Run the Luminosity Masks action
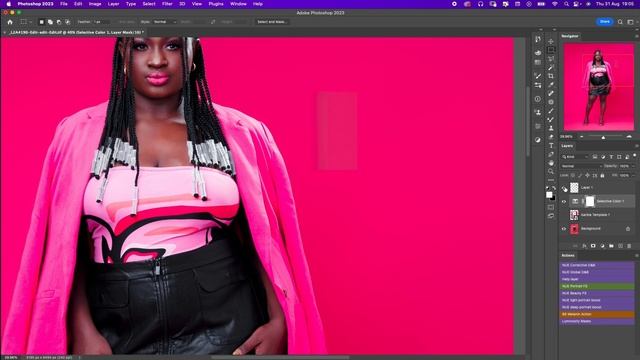 pyautogui.click(x=597, y=322)
